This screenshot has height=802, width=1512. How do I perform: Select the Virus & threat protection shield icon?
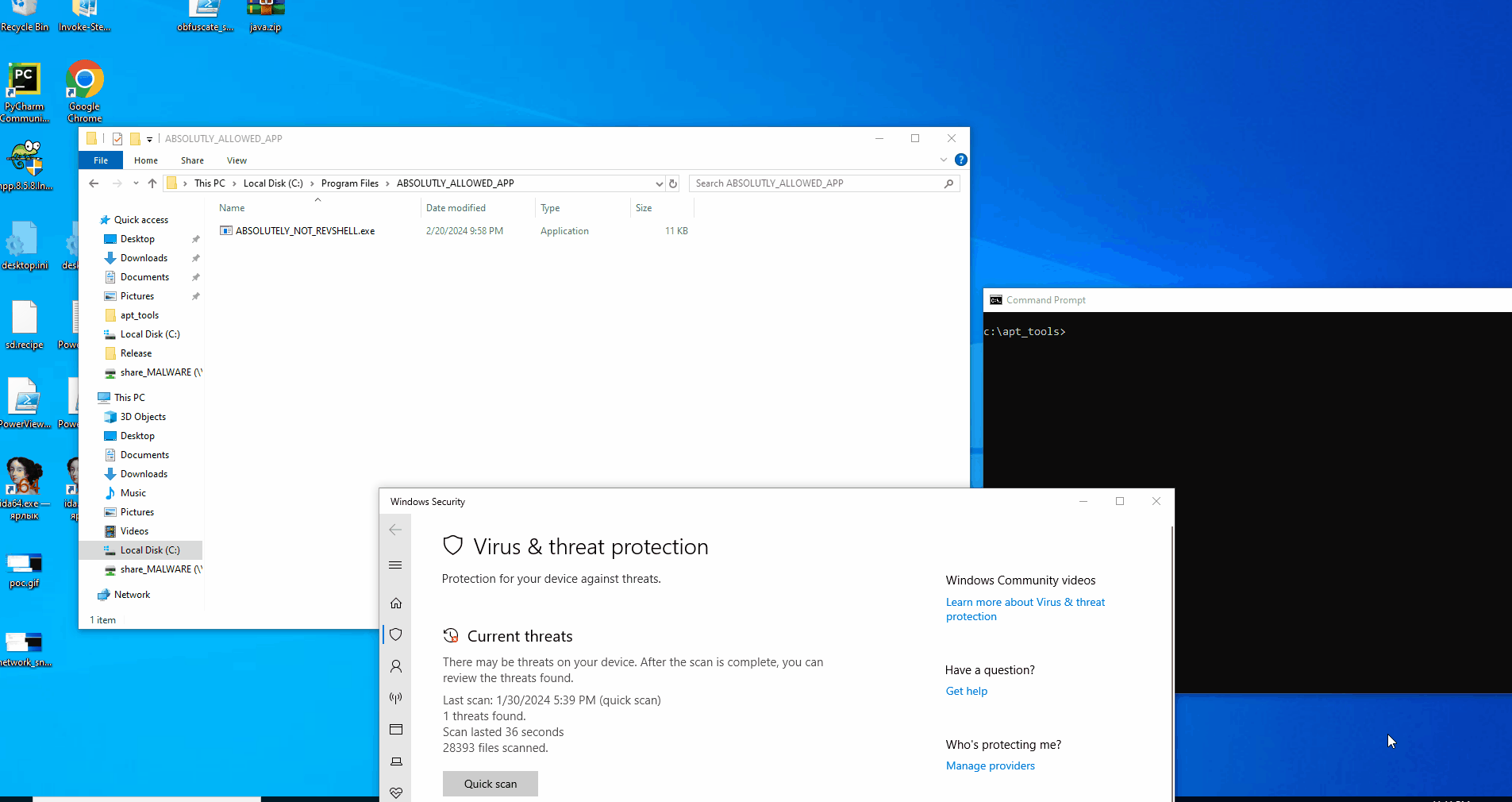pos(396,634)
